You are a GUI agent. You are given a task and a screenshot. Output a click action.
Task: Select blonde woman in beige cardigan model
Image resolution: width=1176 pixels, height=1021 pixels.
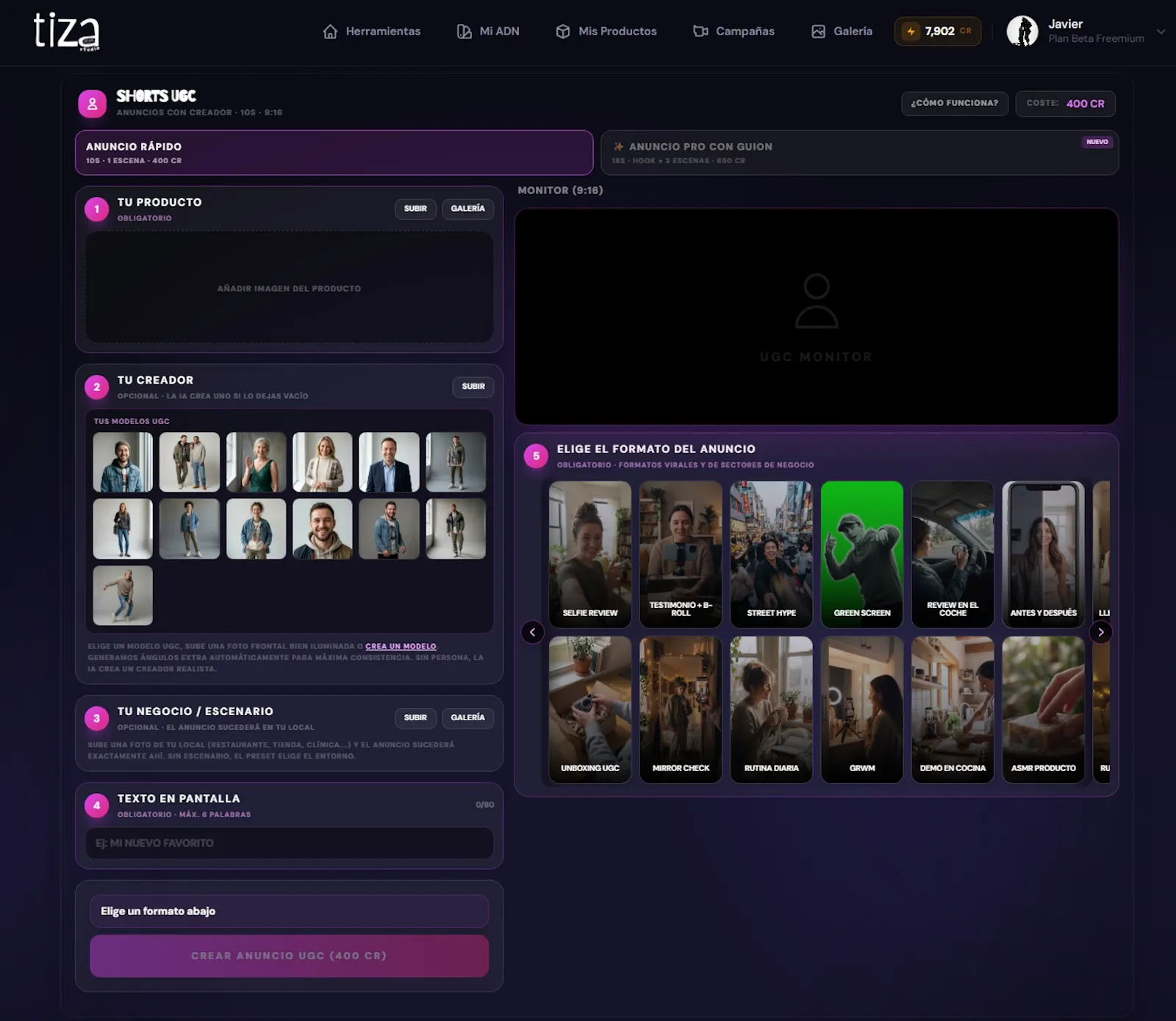[x=323, y=462]
